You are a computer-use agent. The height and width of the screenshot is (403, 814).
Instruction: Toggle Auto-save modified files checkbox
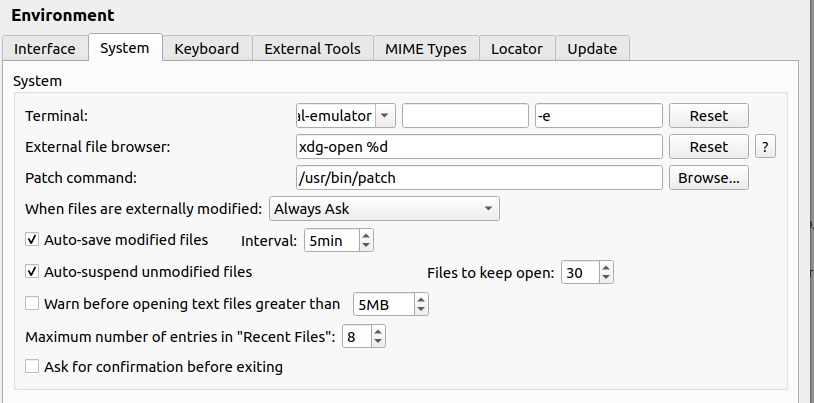click(x=32, y=240)
